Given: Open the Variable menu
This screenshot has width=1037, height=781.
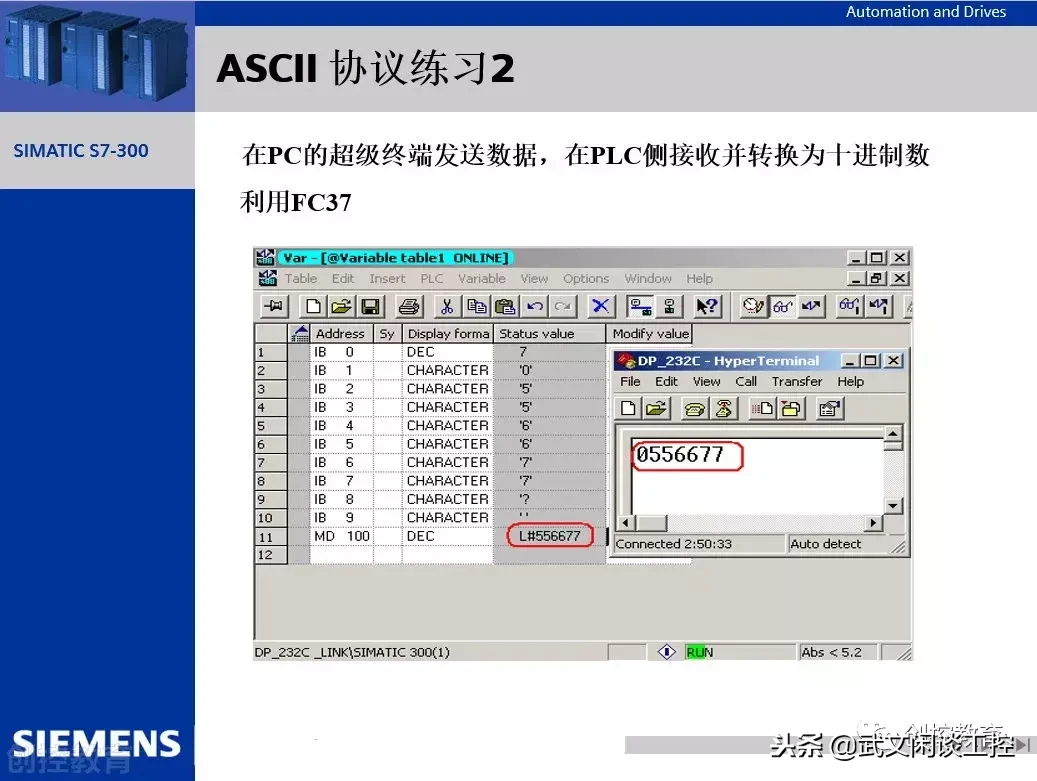Looking at the screenshot, I should click(x=481, y=278).
